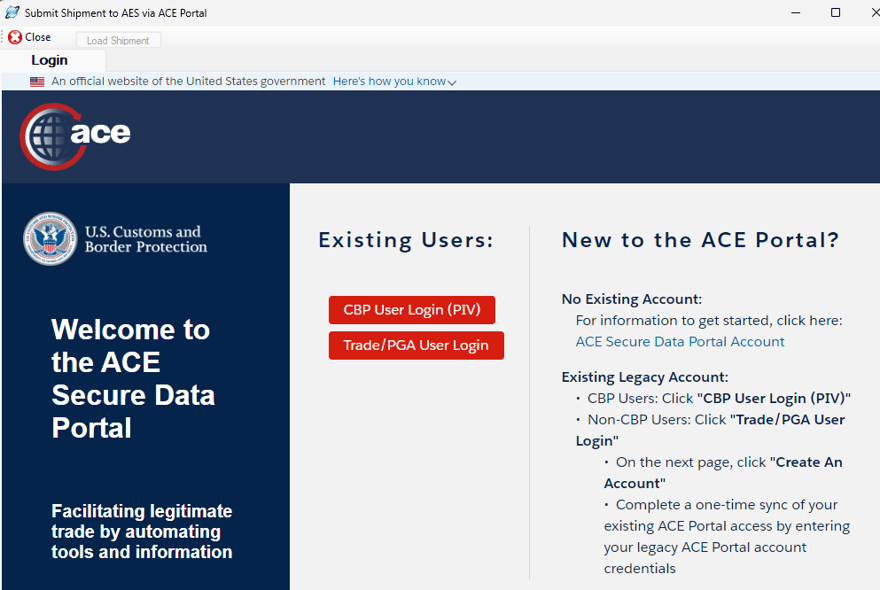The width and height of the screenshot is (880, 590).
Task: Expand the "Here's how you know" section
Action: coord(394,82)
